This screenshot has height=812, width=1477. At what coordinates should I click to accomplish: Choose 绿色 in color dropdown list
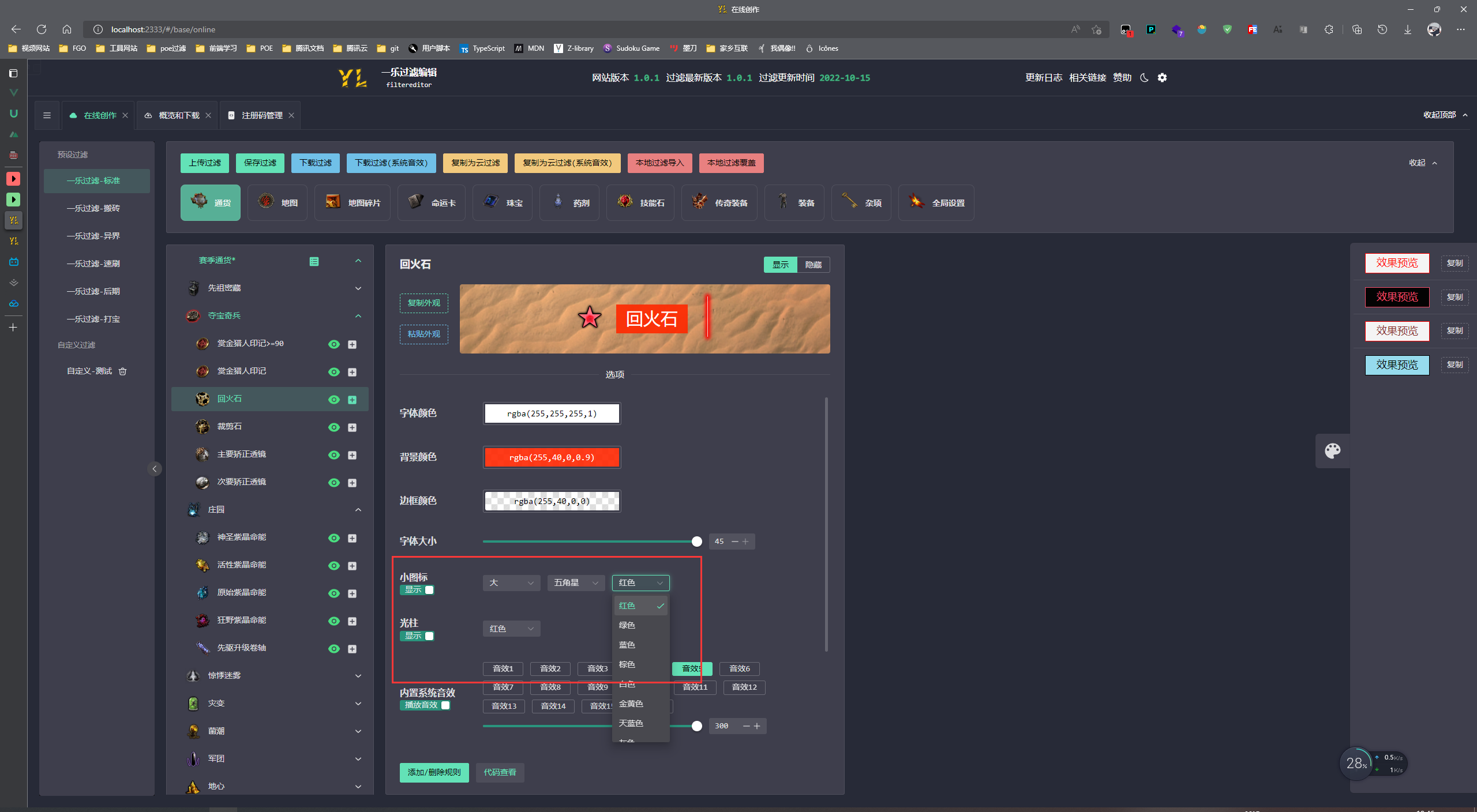pyautogui.click(x=641, y=625)
